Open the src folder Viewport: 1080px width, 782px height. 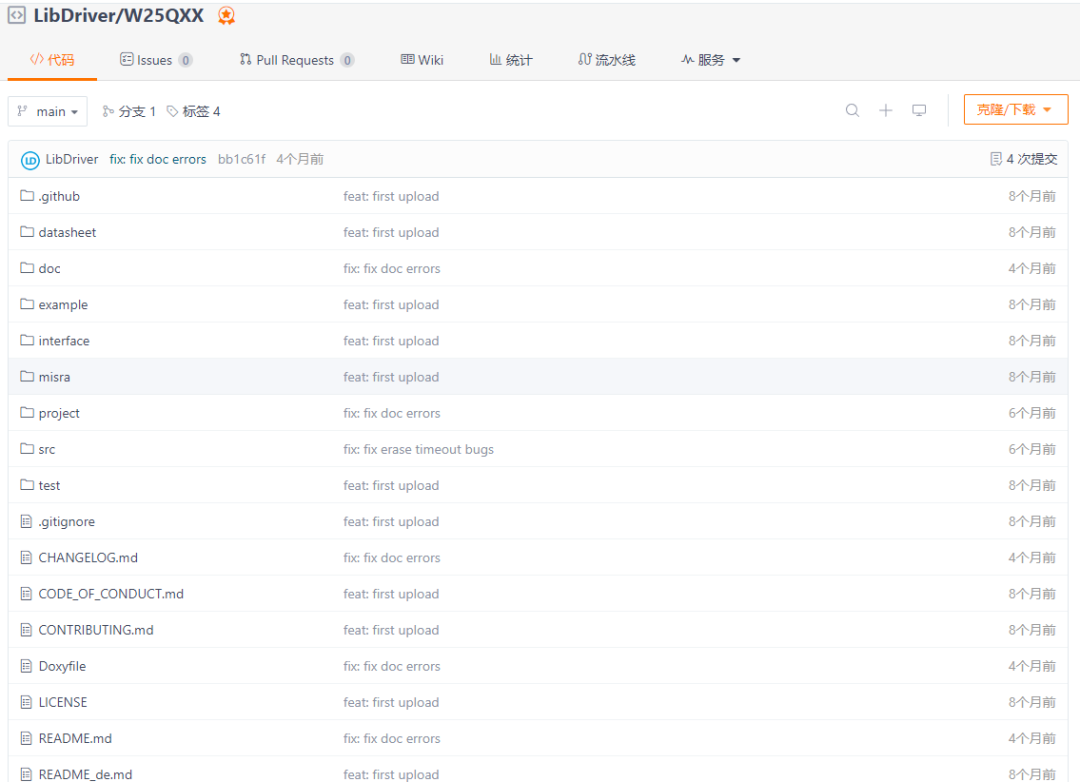(47, 449)
